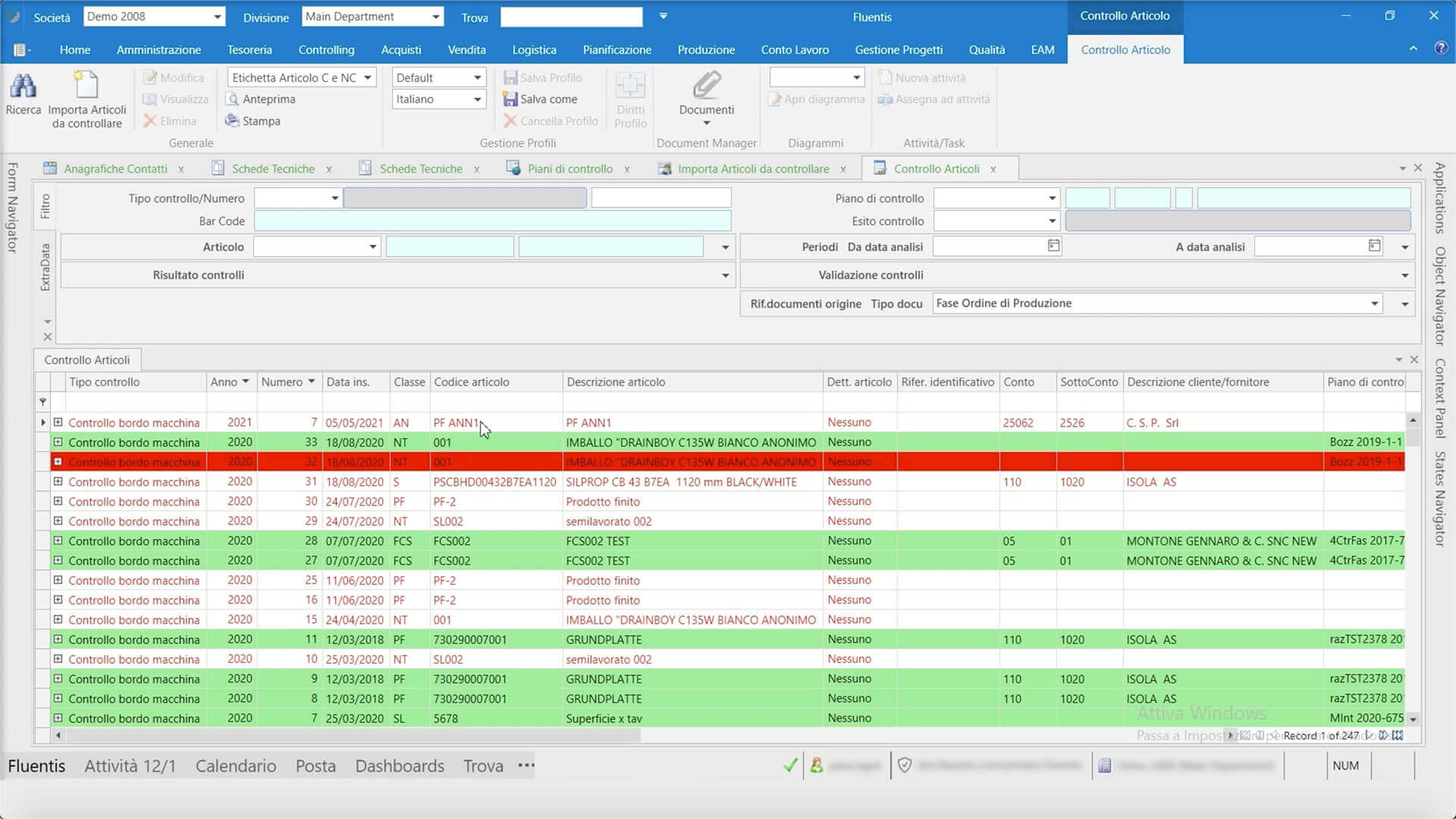Expand row 31 SILPROP CB 43 B7EA
Viewport: 1456px width, 819px height.
tap(58, 481)
